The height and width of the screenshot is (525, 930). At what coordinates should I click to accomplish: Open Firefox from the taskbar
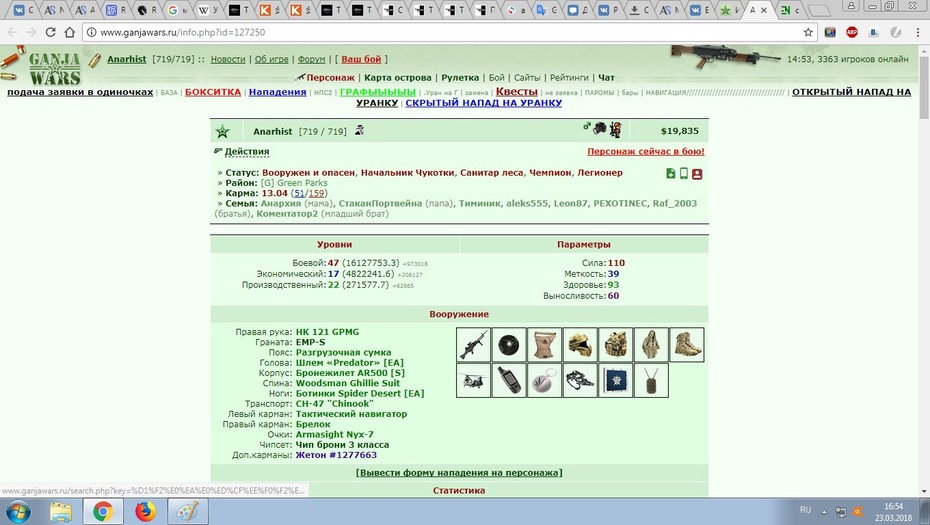(x=145, y=511)
